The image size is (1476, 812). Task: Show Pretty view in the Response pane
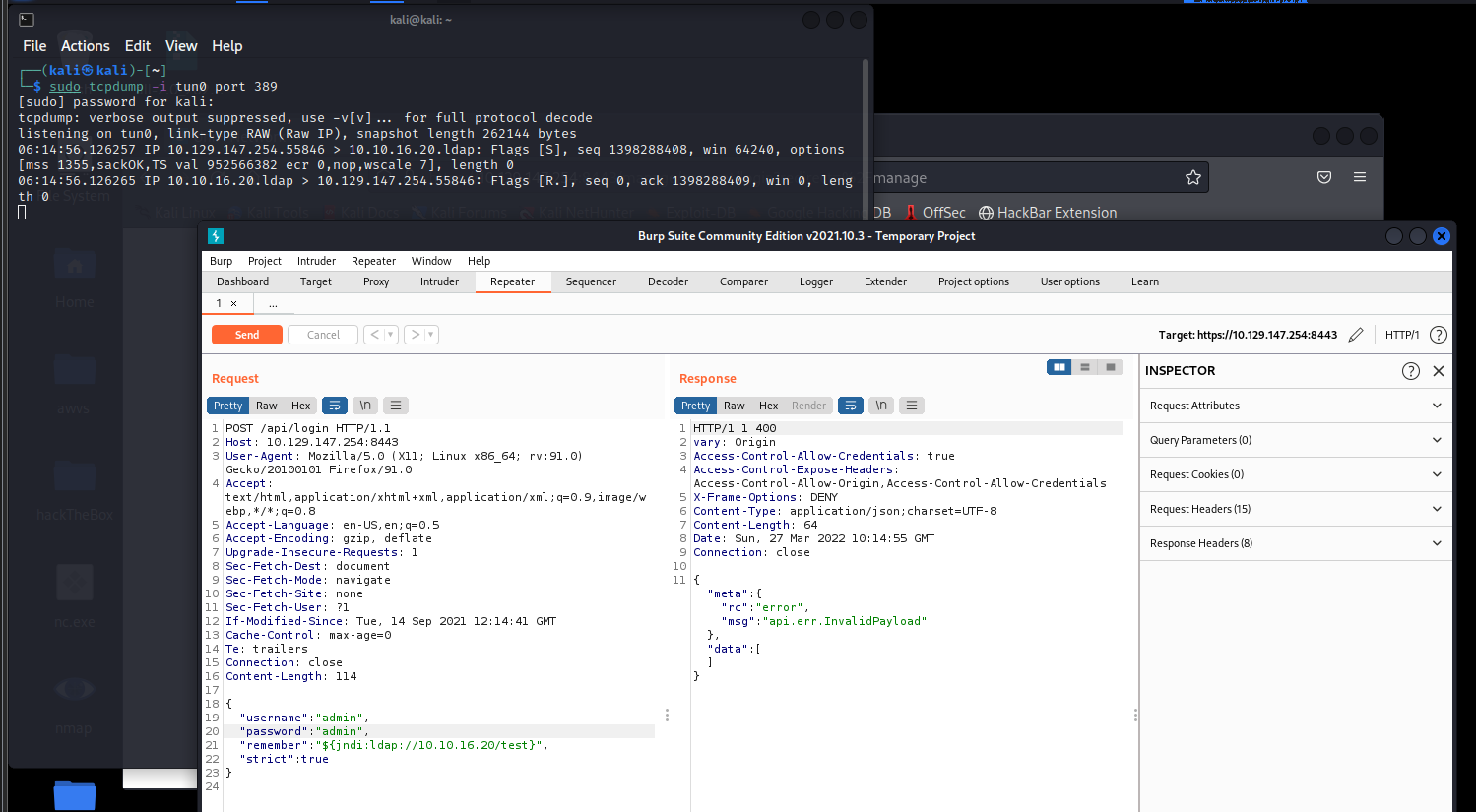[x=695, y=406]
